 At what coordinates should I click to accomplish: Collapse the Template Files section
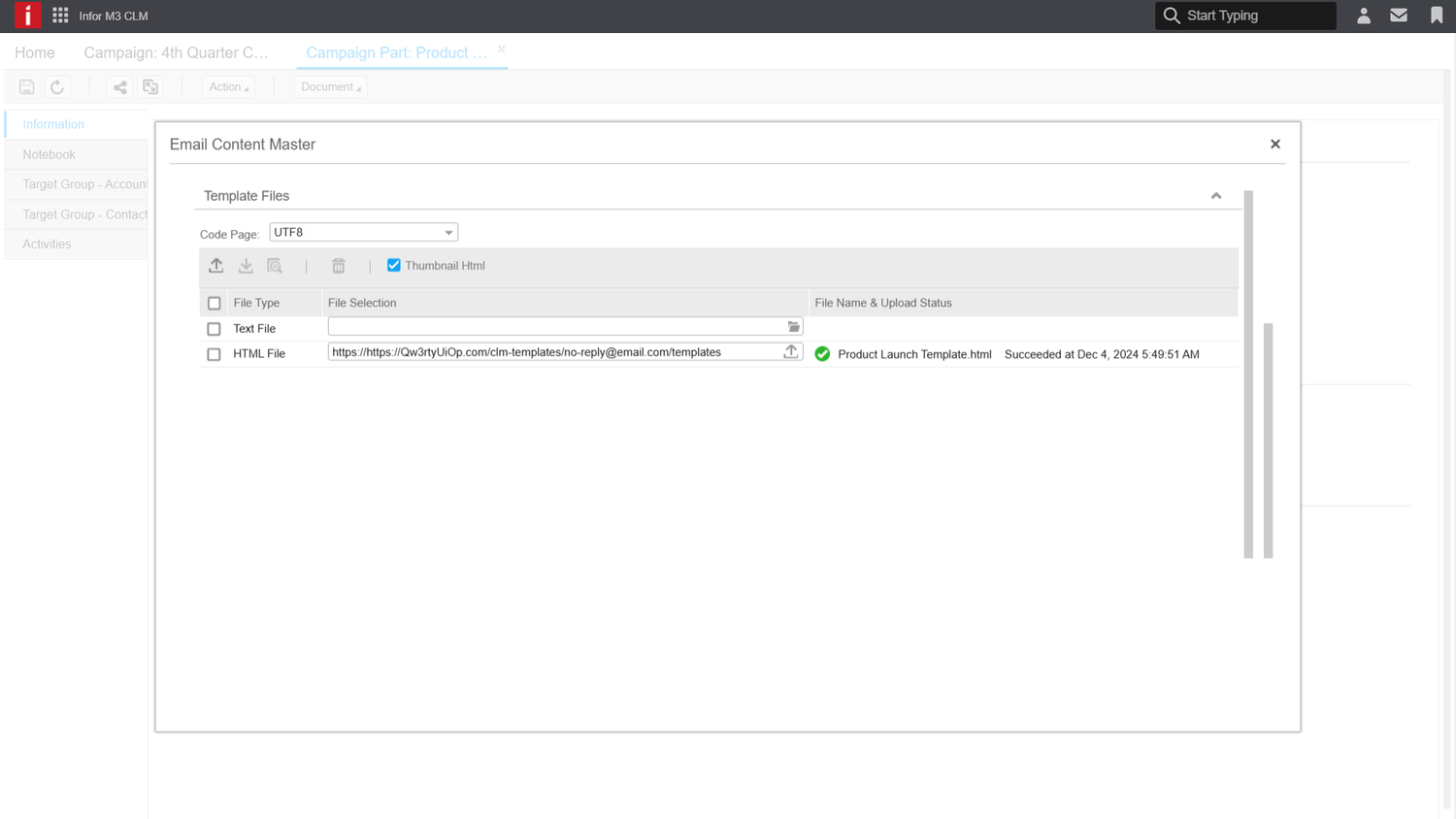[x=1216, y=195]
